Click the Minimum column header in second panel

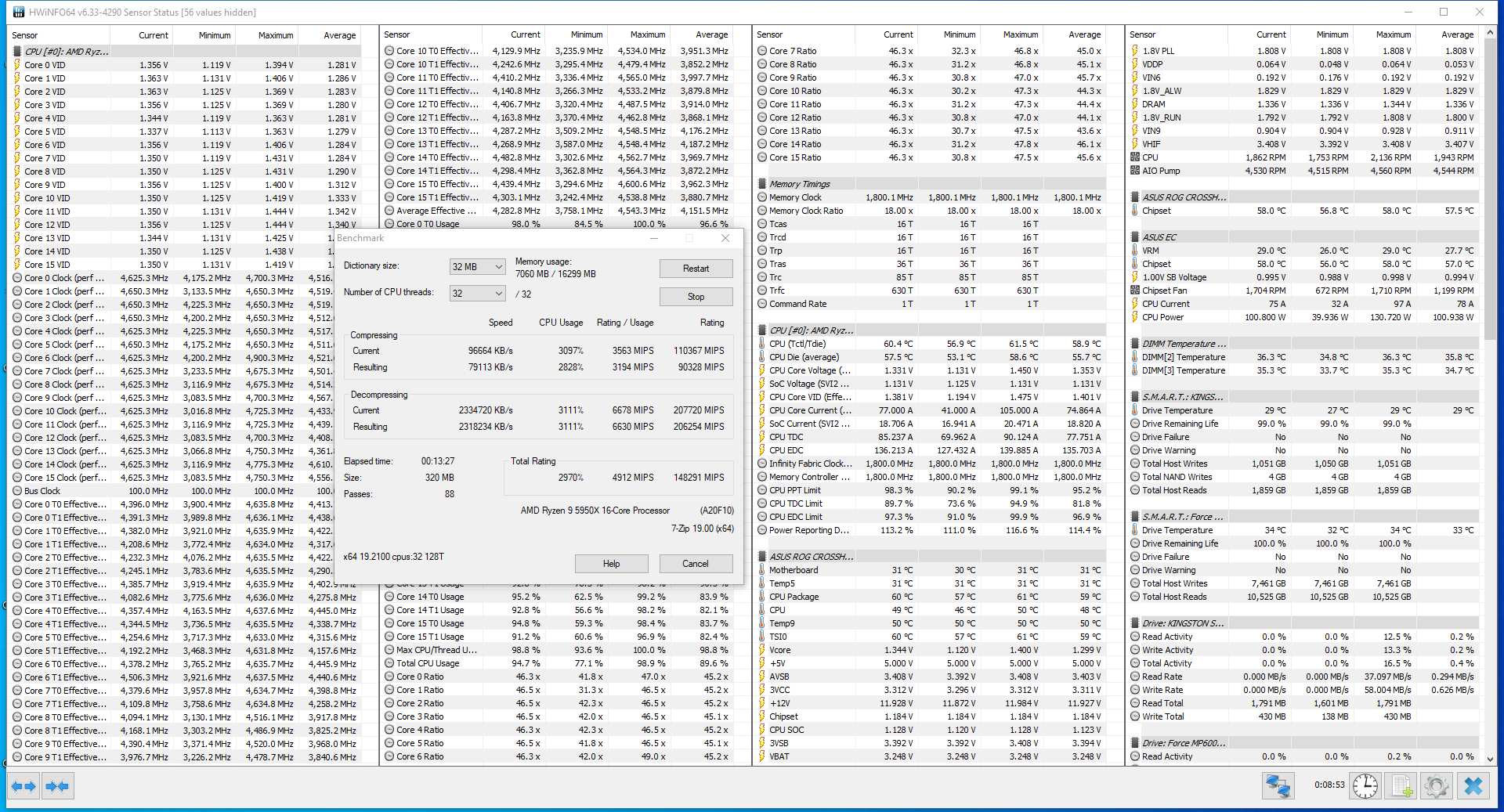[576, 34]
